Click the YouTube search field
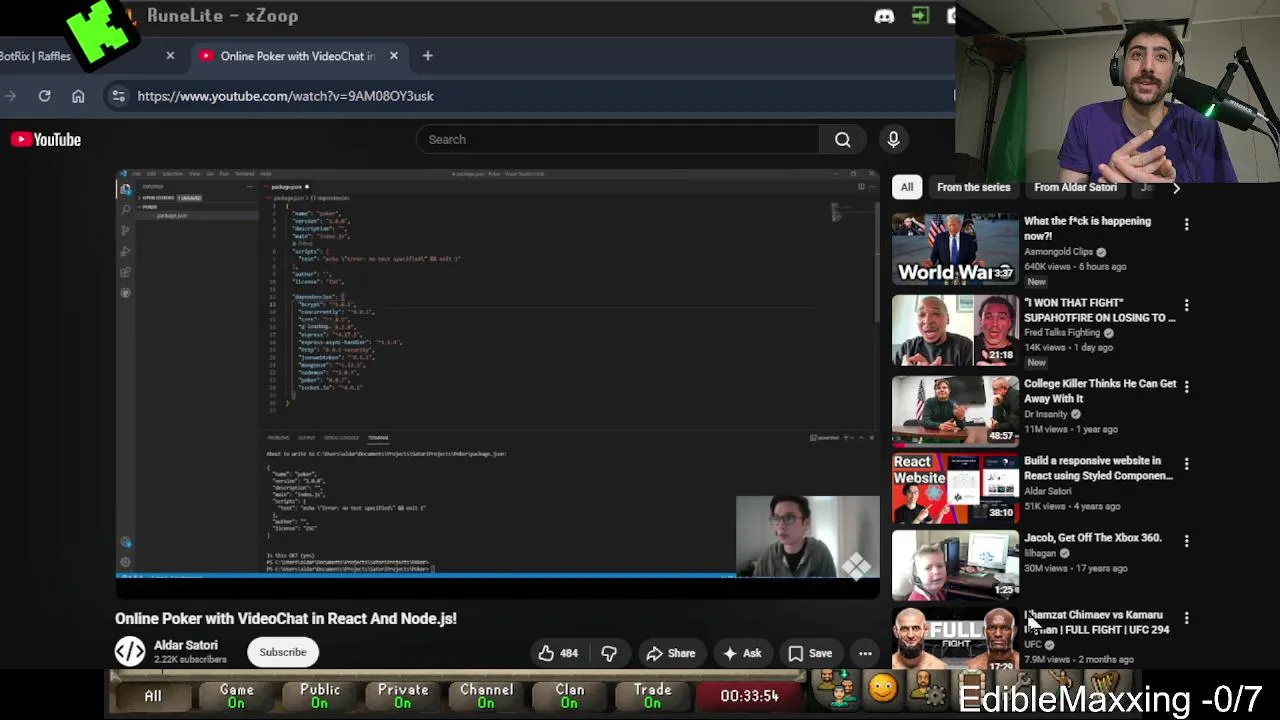Viewport: 1280px width, 720px height. pos(618,140)
